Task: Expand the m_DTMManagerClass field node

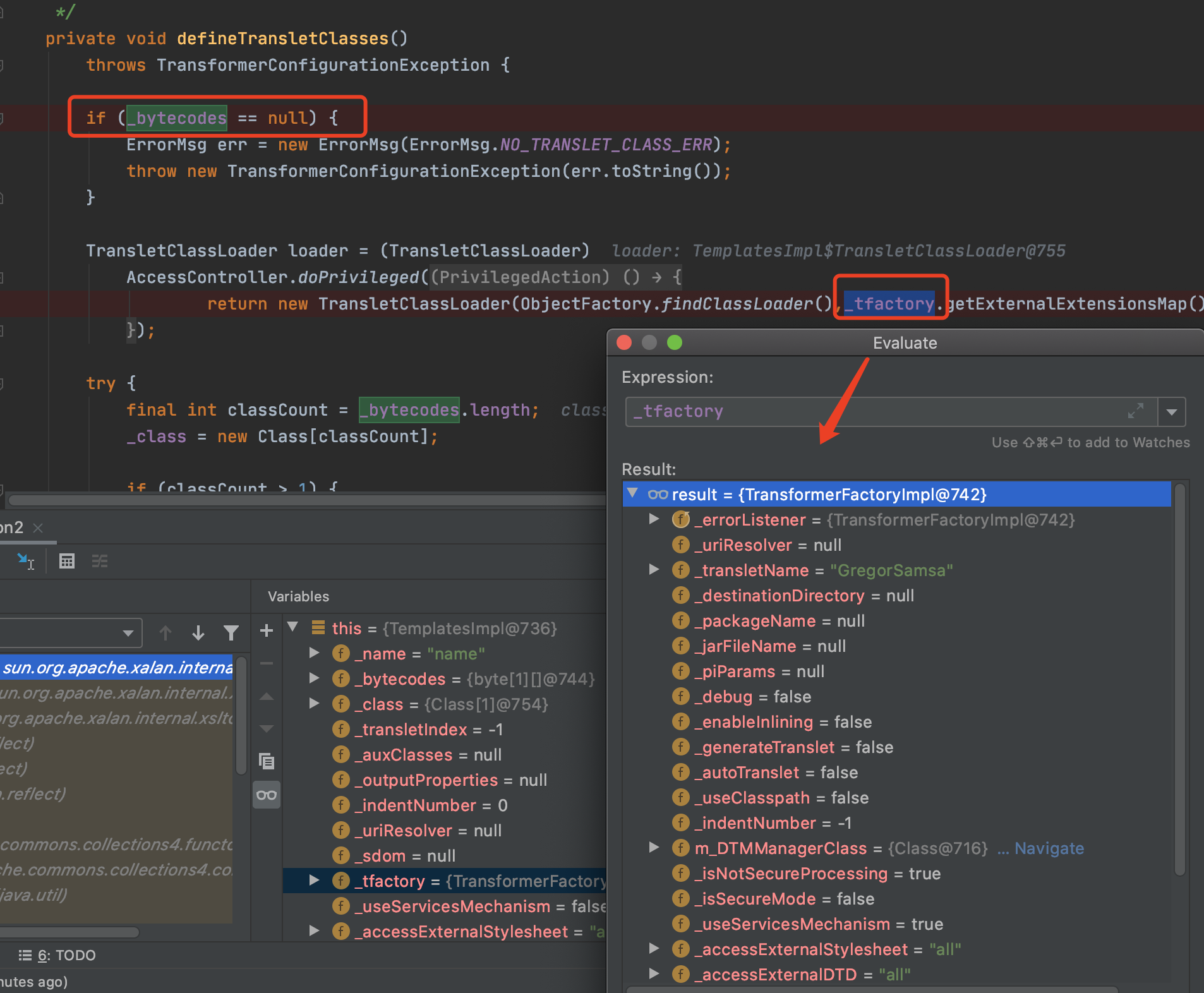Action: 654,848
